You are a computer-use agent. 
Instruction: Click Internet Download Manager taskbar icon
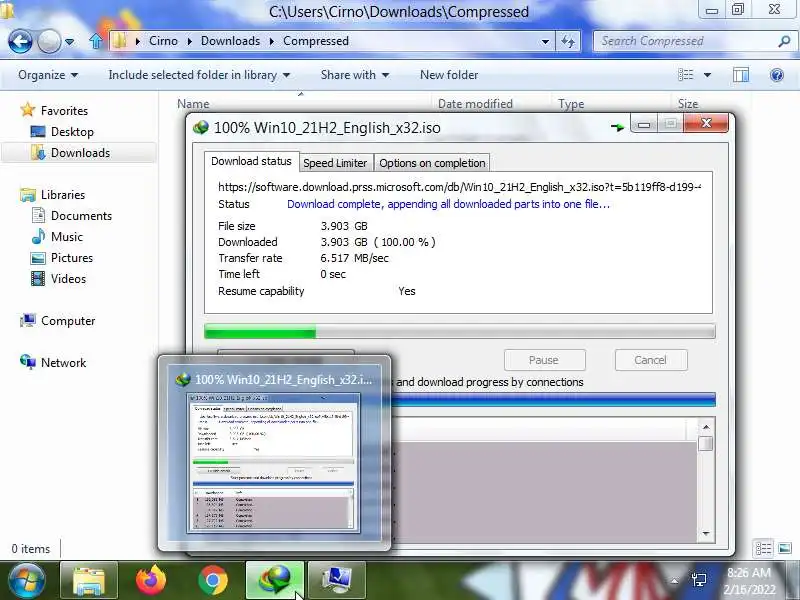(275, 581)
